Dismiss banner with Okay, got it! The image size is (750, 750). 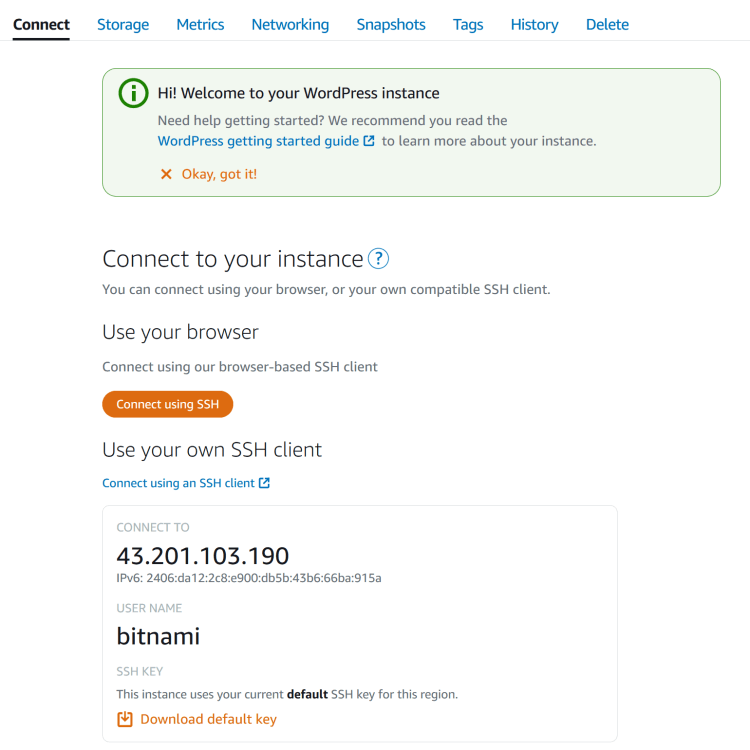point(219,174)
